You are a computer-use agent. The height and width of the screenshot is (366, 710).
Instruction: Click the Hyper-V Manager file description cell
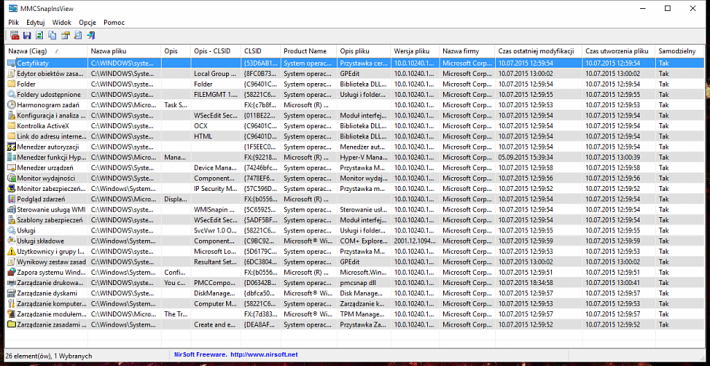pos(364,157)
